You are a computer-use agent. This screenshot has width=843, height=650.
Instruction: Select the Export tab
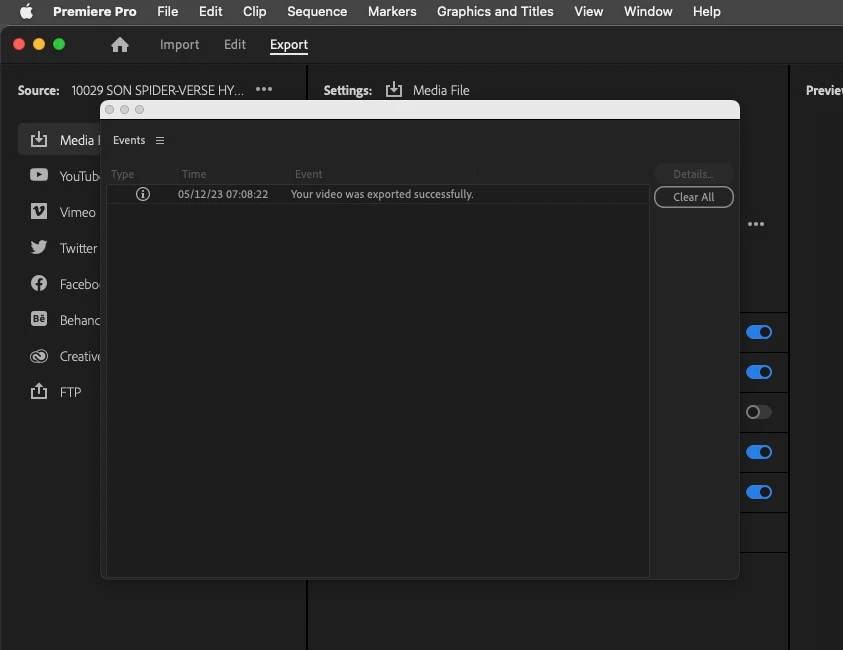pos(289,45)
